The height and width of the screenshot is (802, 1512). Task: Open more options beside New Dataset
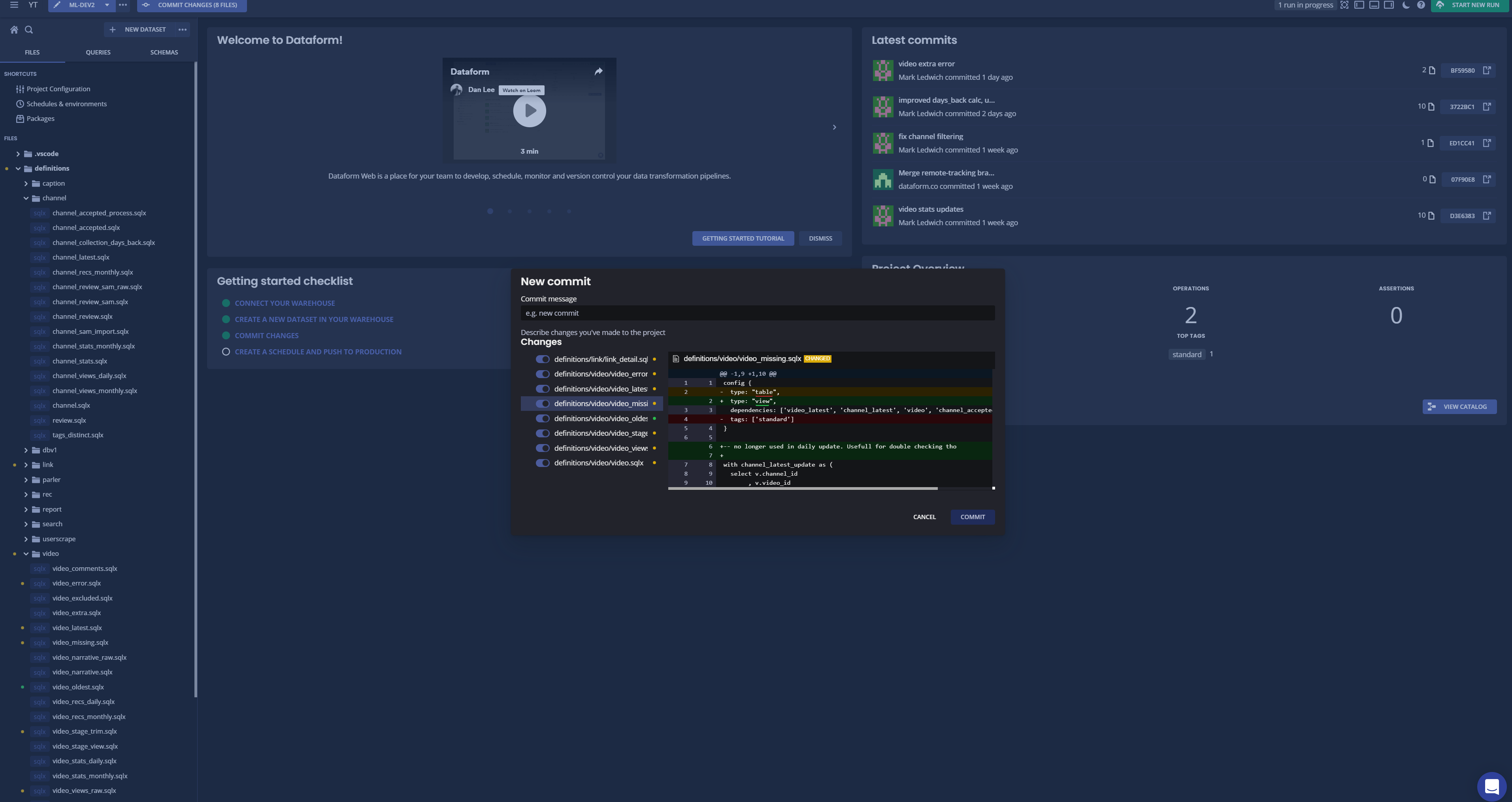(x=183, y=29)
